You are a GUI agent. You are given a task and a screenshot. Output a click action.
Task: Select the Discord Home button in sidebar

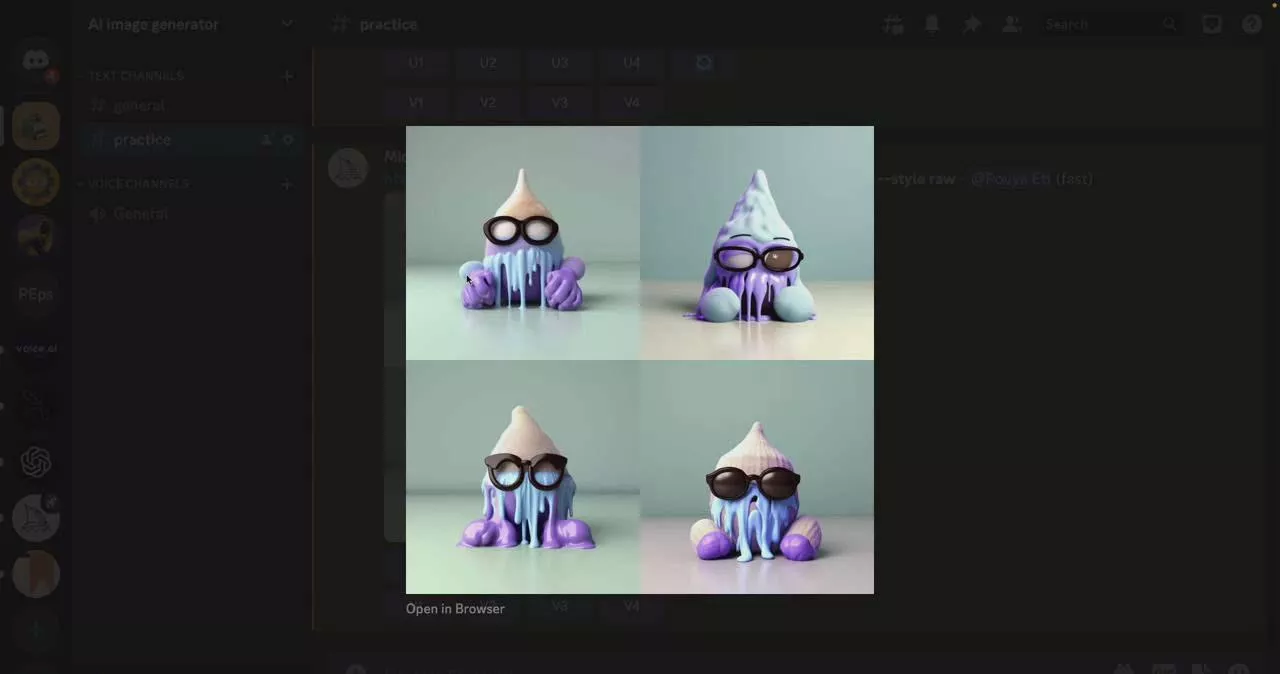click(36, 60)
